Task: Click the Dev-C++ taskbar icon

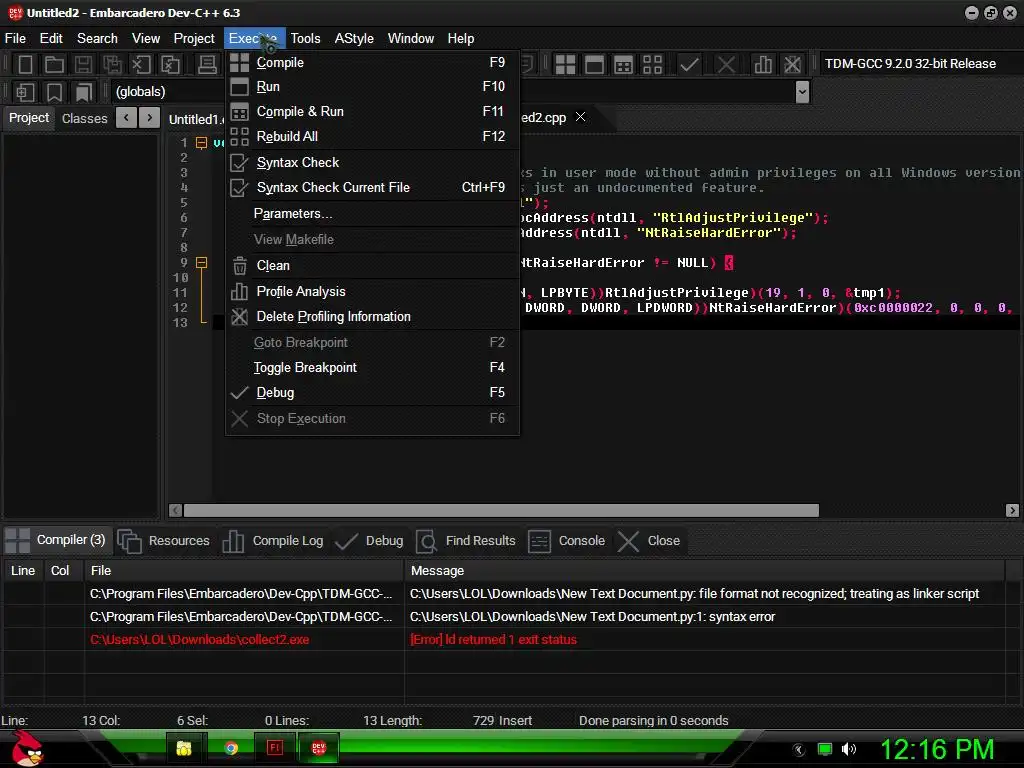Action: [x=318, y=748]
